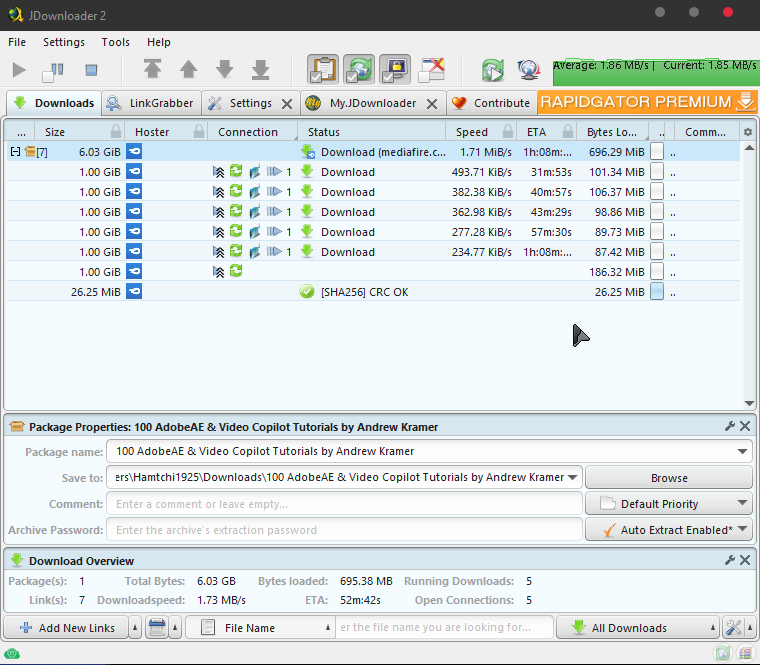Move selected links to the bottom
This screenshot has width=760, height=665.
(x=260, y=69)
